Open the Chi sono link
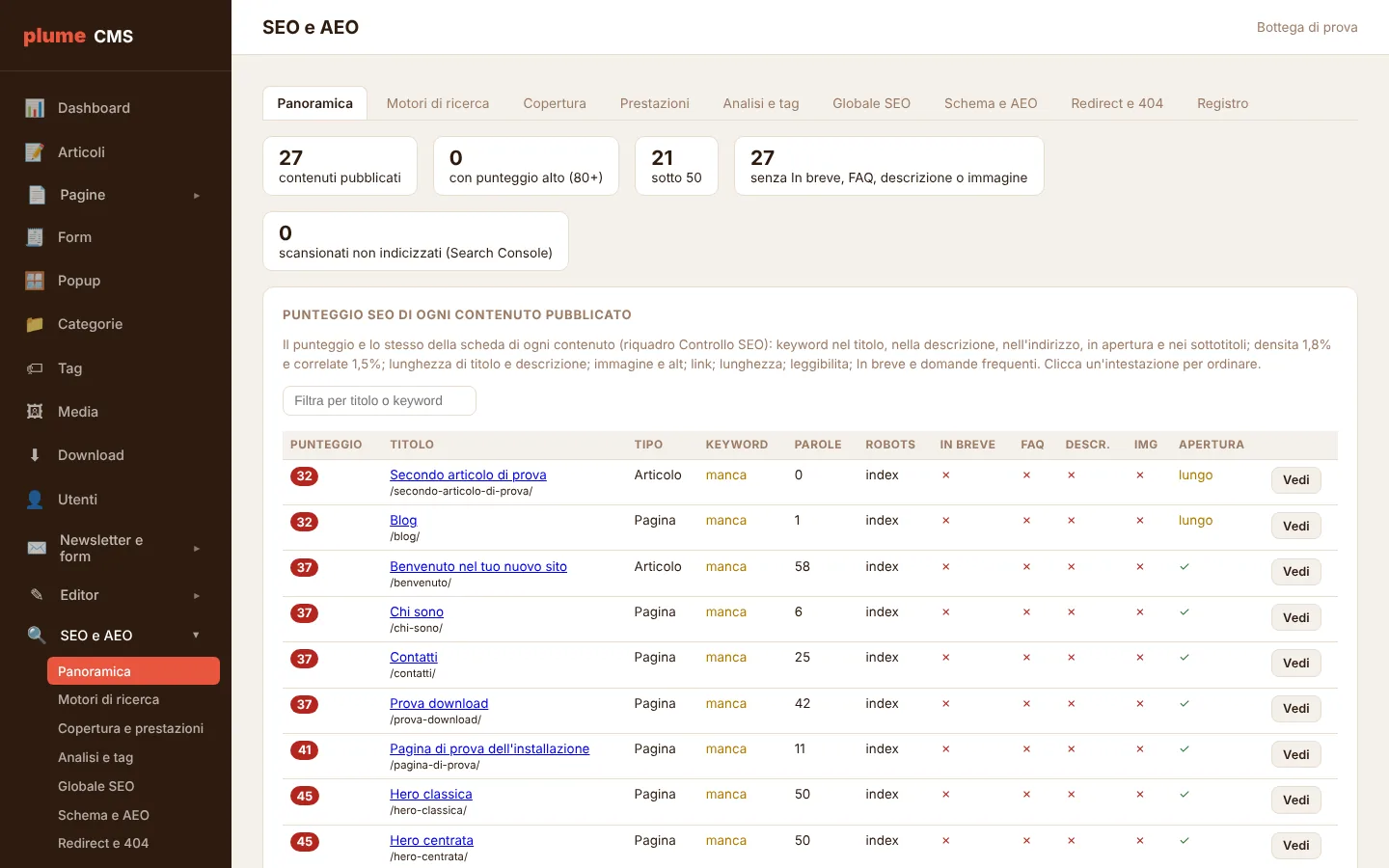 pos(417,611)
